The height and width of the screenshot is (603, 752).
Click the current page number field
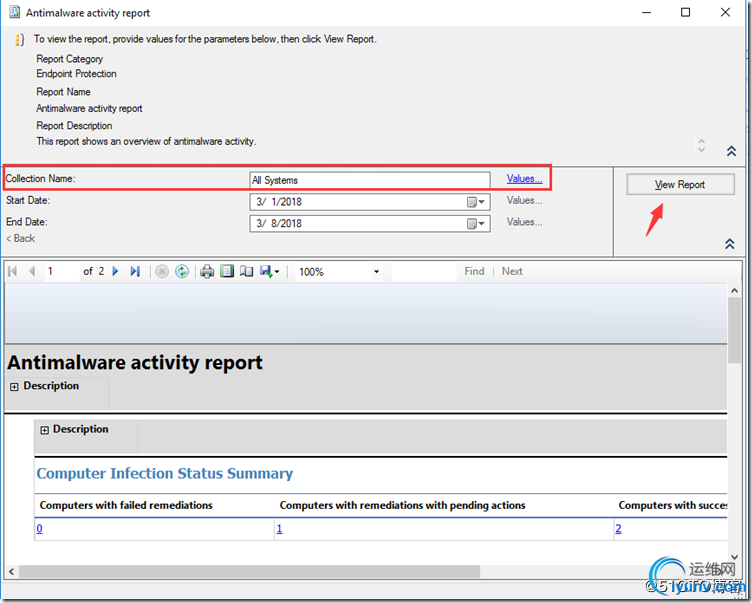click(62, 272)
